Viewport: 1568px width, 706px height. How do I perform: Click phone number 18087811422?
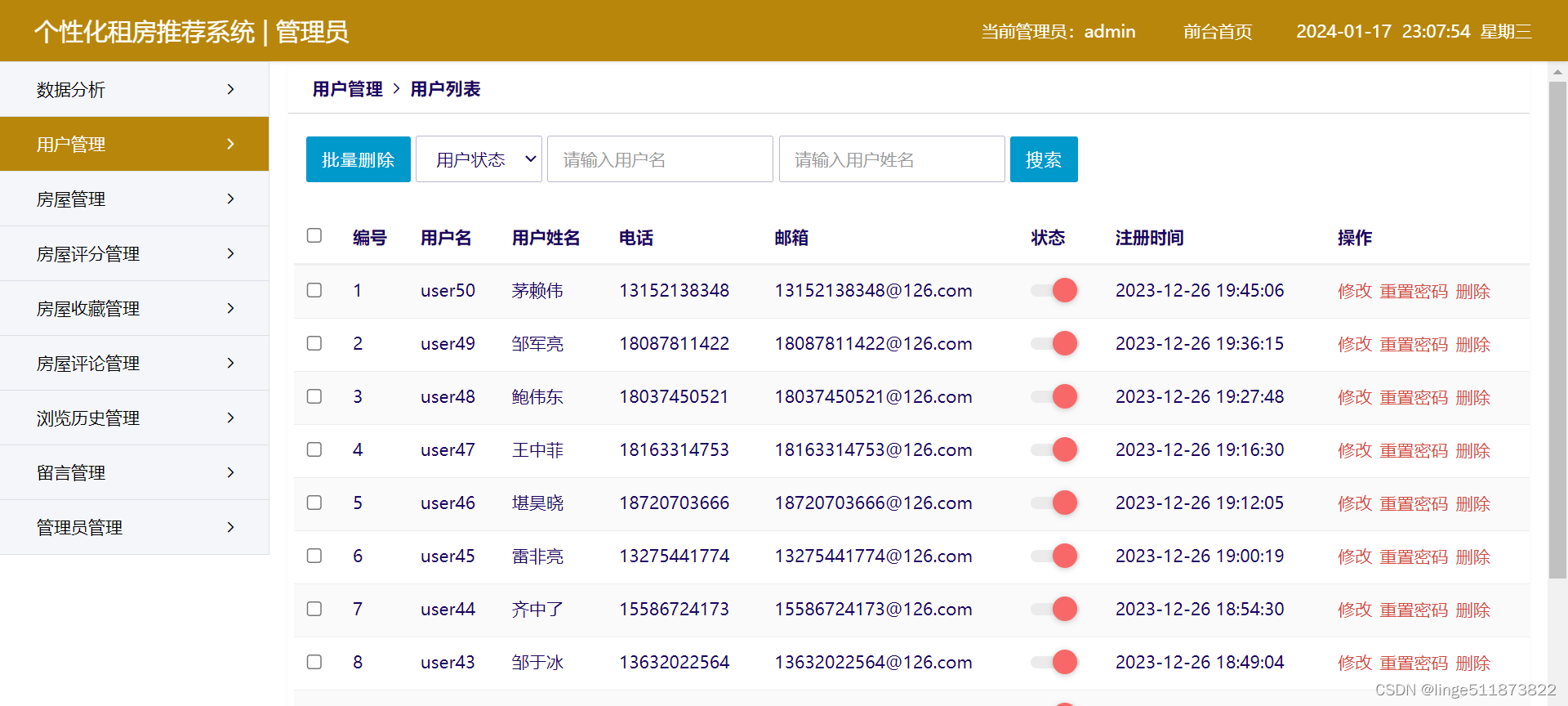point(674,343)
